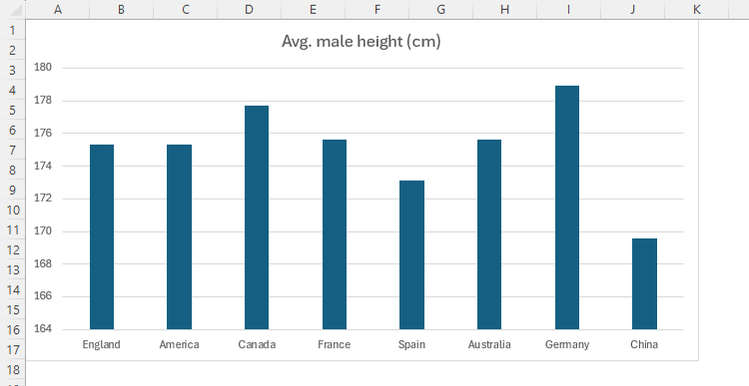The width and height of the screenshot is (749, 386).
Task: Click the Canada axis label
Action: (257, 344)
